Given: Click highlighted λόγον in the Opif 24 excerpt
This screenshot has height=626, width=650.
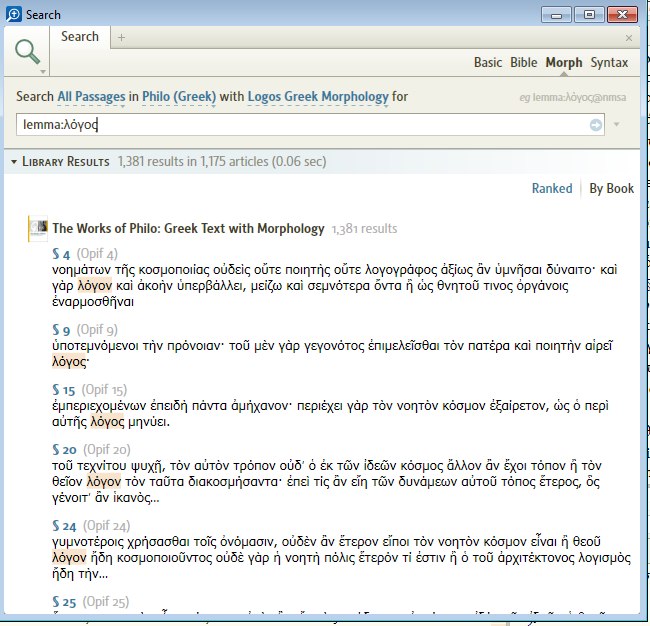Looking at the screenshot, I should click(69, 558).
